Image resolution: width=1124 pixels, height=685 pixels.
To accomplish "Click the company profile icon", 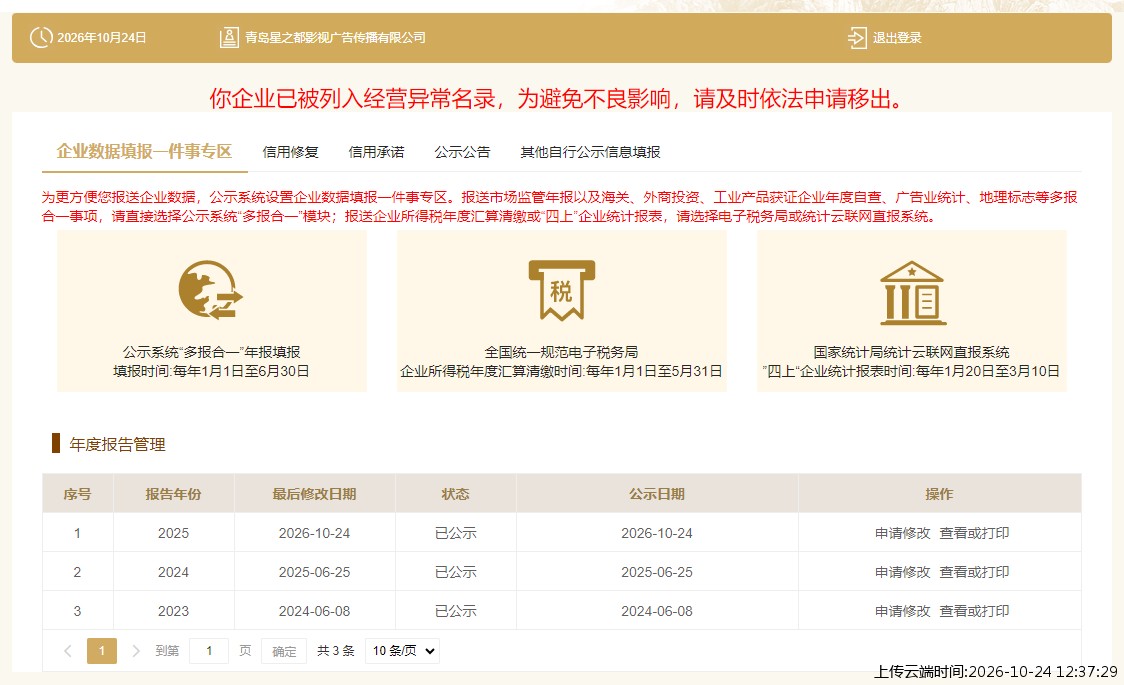I will coord(229,37).
